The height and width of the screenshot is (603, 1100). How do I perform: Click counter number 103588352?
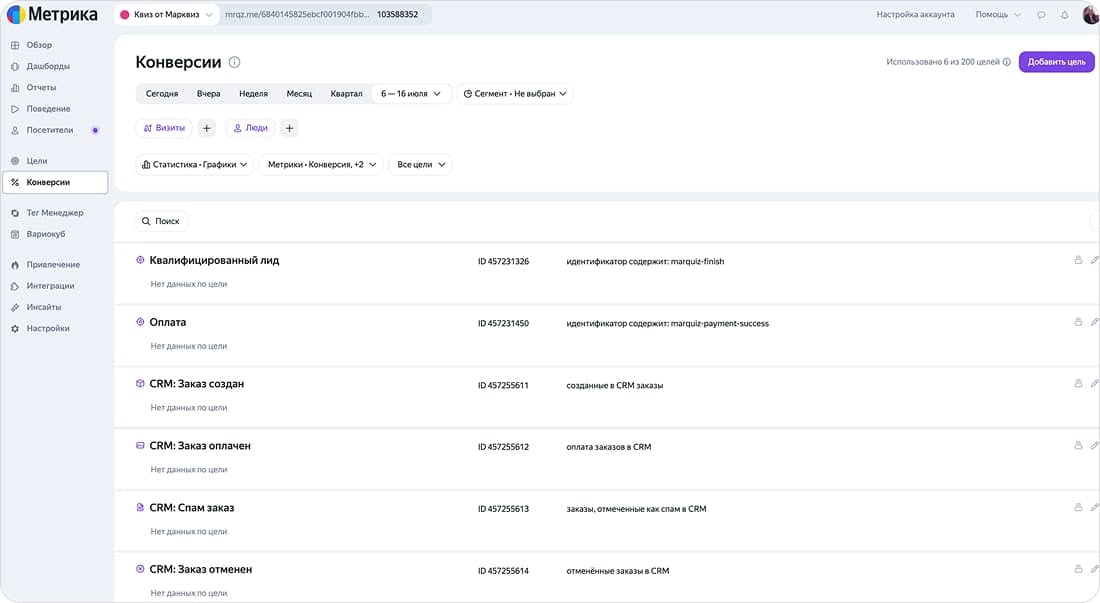point(397,14)
